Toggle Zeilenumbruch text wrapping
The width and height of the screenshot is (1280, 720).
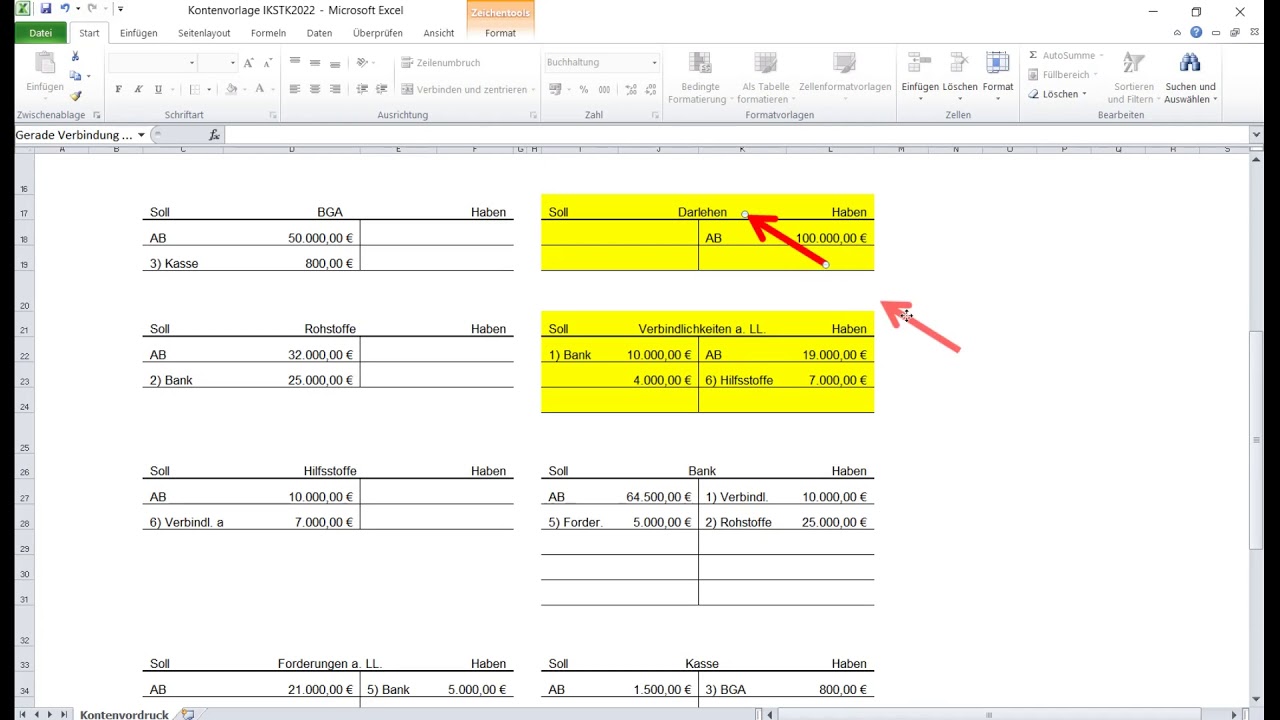click(441, 63)
